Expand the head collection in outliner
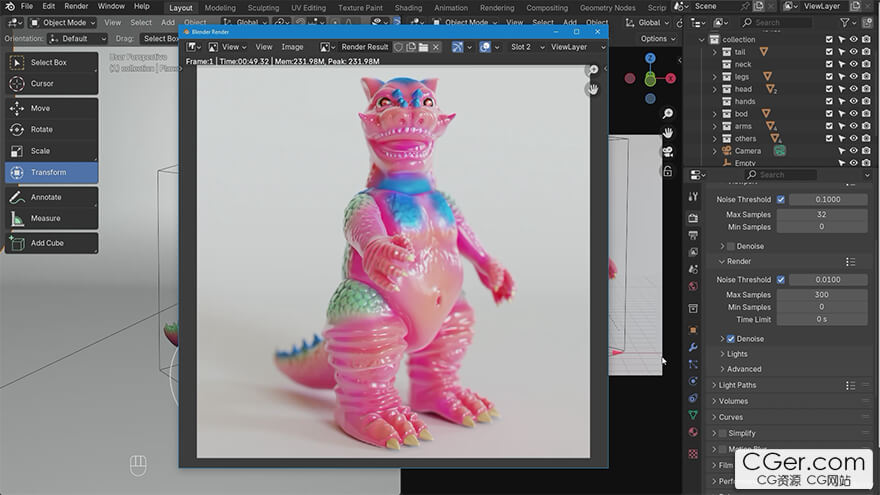The height and width of the screenshot is (495, 880). [x=714, y=89]
